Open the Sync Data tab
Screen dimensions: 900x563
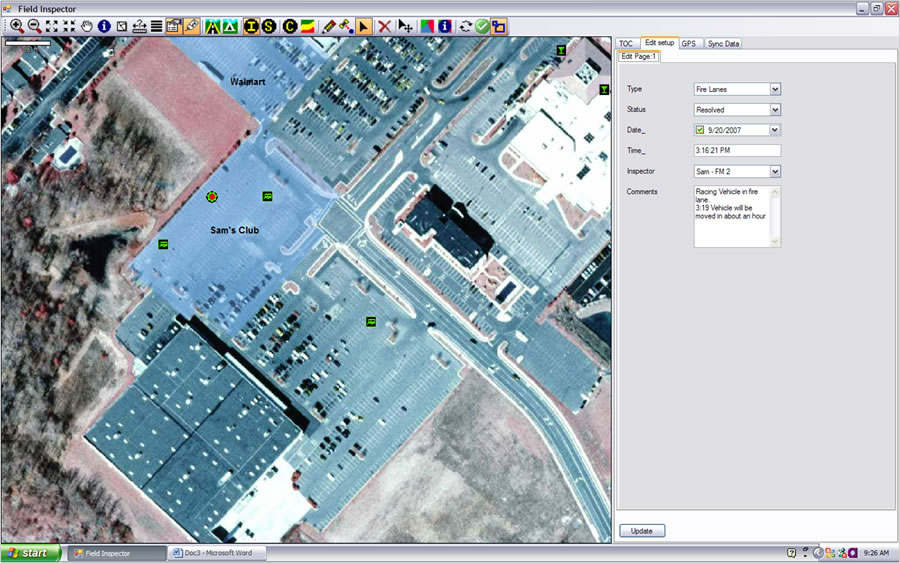(x=723, y=44)
